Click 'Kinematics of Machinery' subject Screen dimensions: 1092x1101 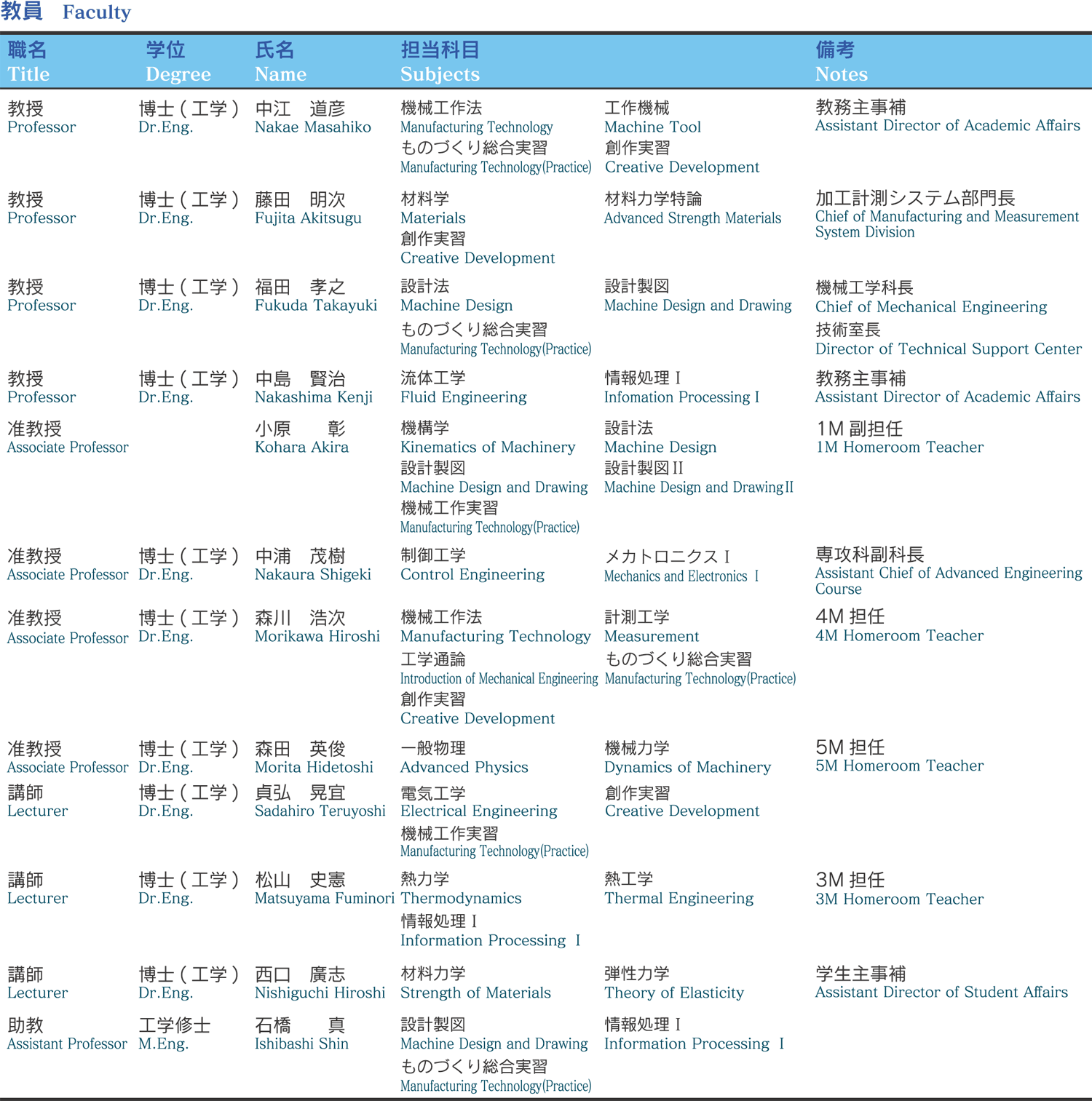(488, 448)
